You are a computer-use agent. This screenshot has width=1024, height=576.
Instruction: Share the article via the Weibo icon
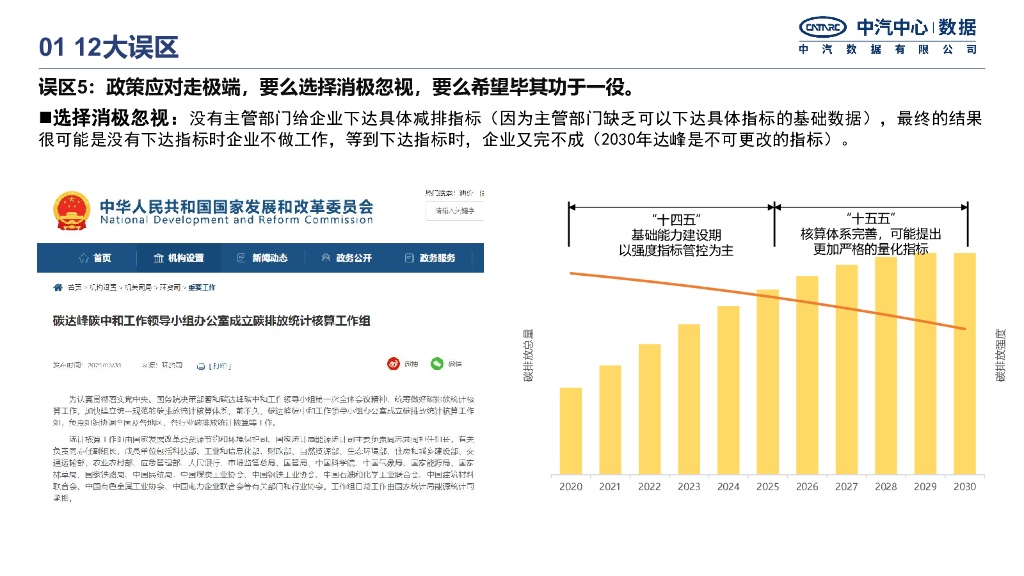tap(393, 363)
